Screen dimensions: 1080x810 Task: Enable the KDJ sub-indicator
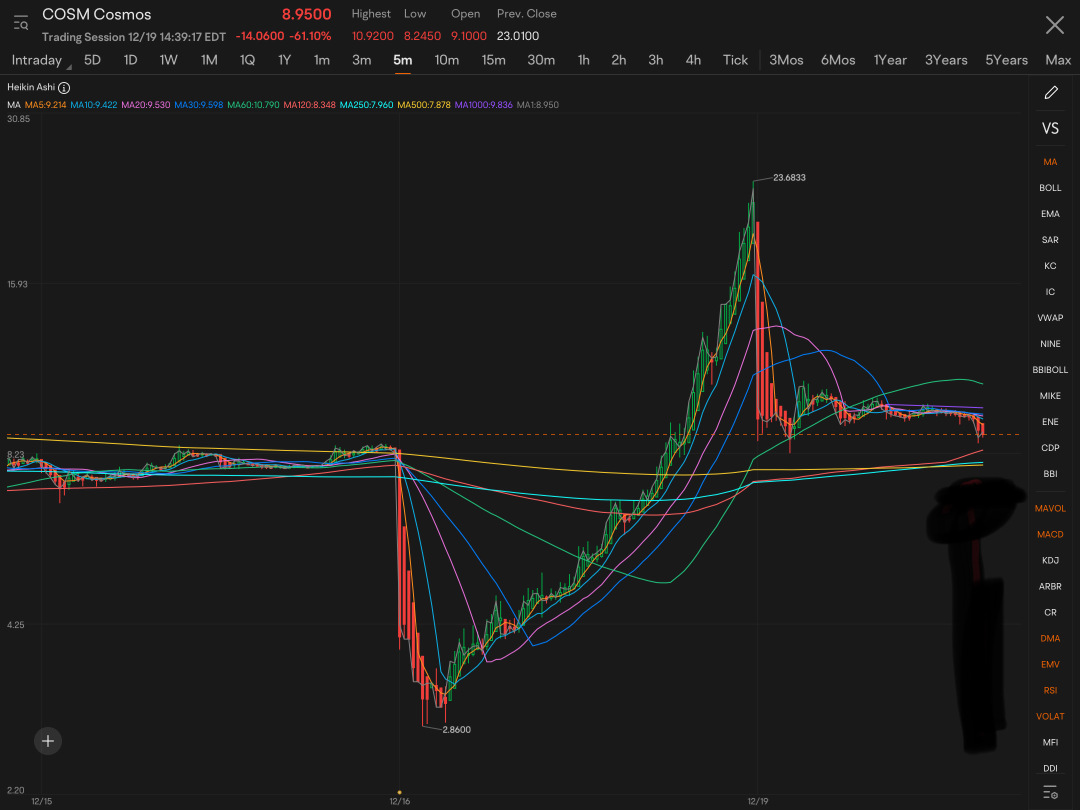1050,561
